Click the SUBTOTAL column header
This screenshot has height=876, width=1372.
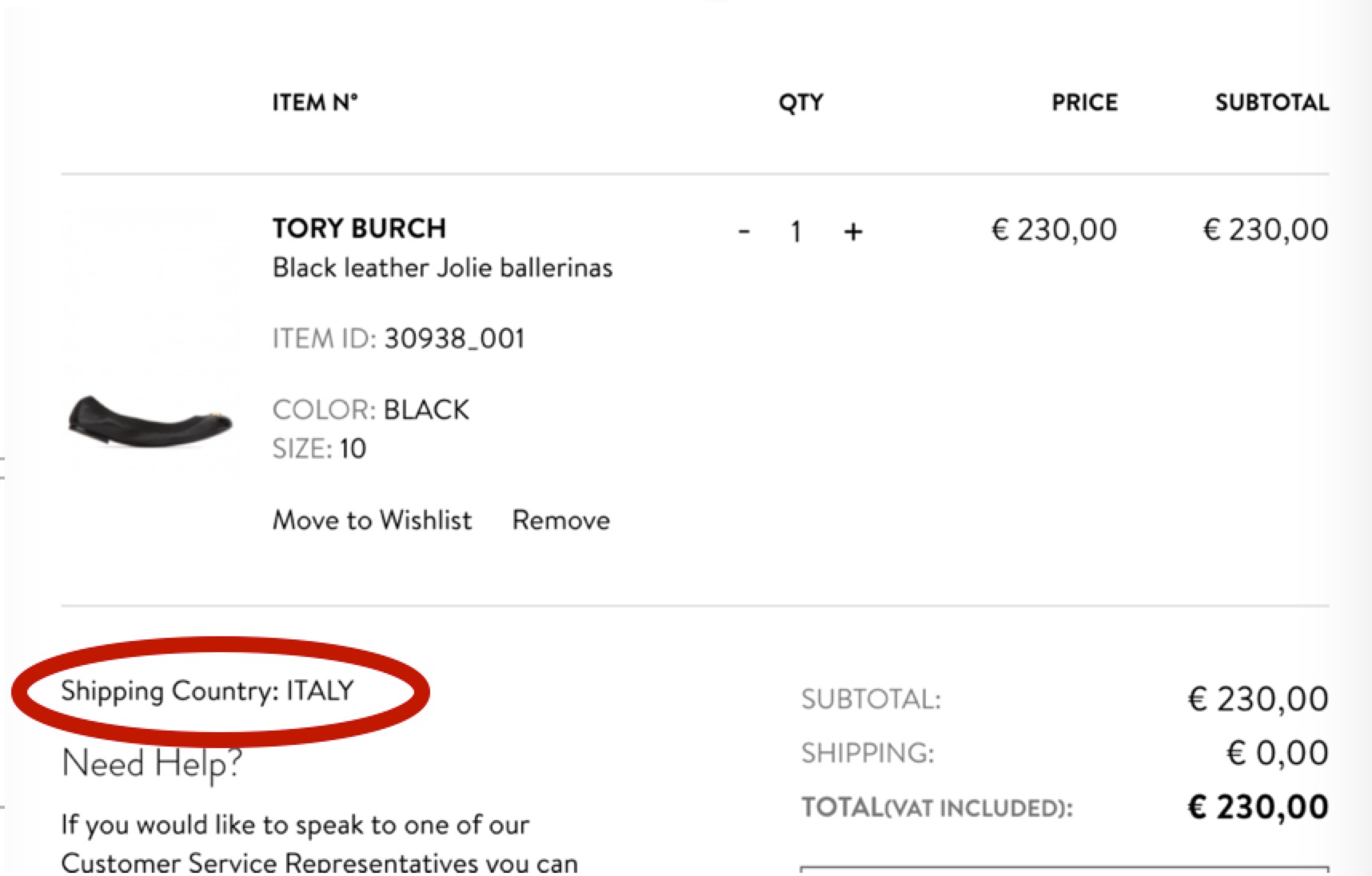(x=1272, y=102)
